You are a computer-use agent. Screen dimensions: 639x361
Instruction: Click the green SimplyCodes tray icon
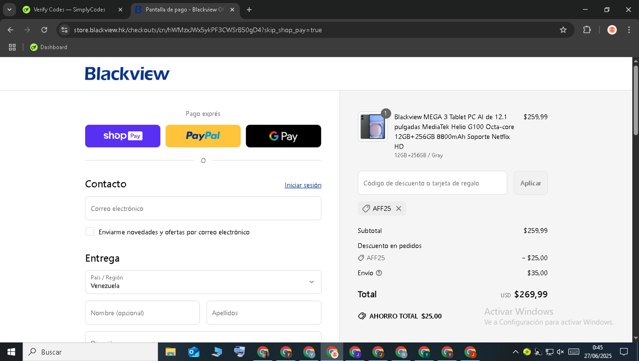pos(527,352)
